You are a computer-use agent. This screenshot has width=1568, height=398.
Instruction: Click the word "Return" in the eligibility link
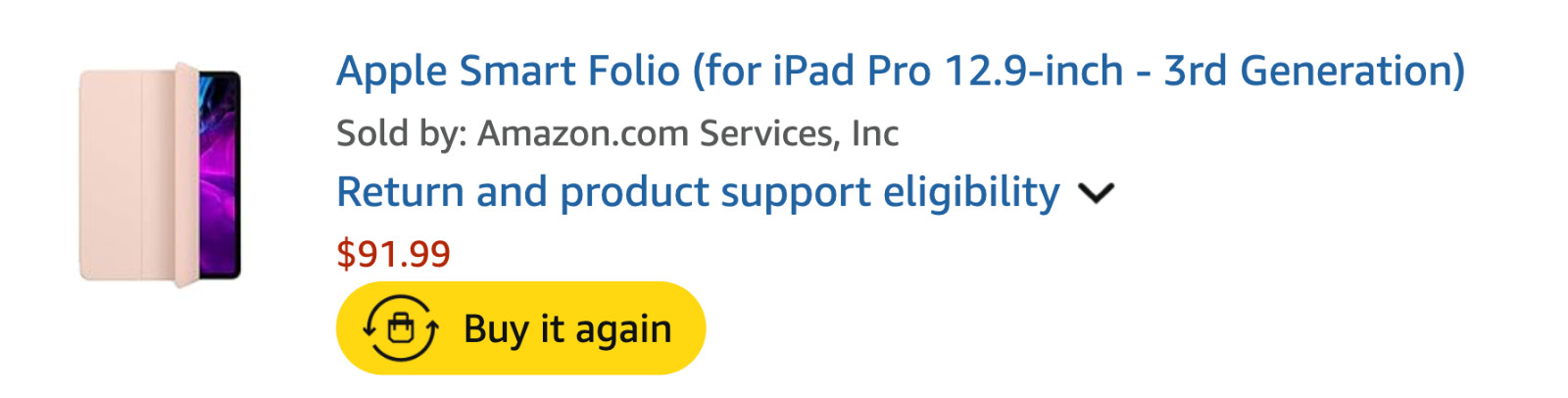[x=400, y=193]
